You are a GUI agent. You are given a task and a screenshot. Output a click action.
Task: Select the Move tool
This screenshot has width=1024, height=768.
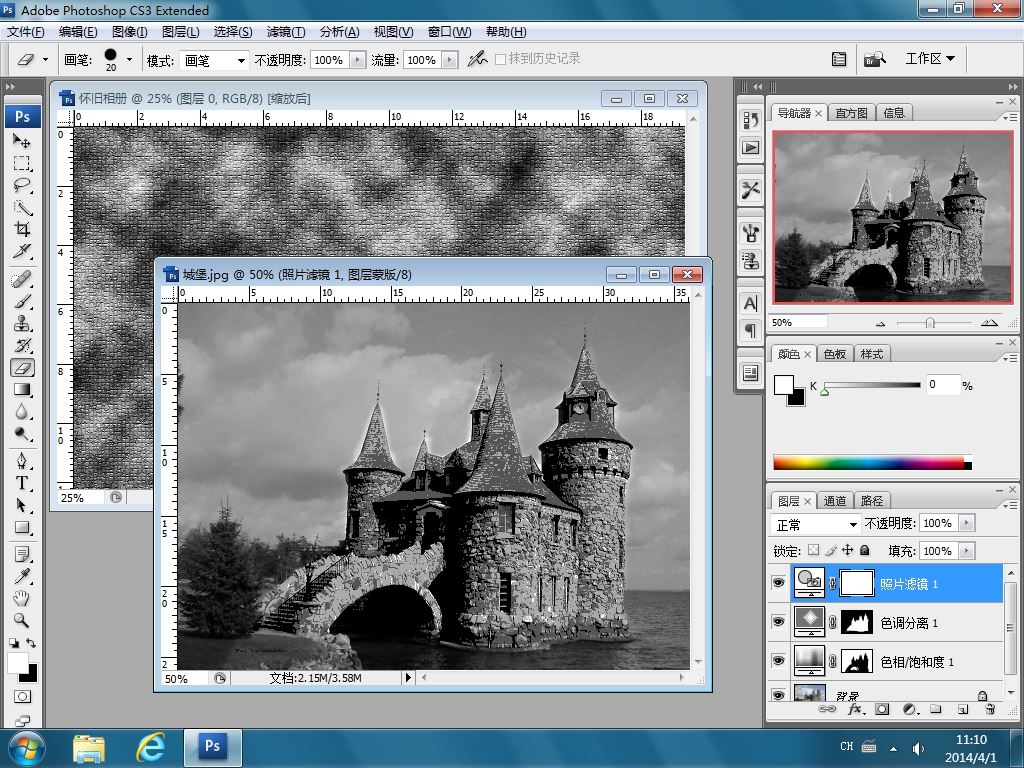22,140
